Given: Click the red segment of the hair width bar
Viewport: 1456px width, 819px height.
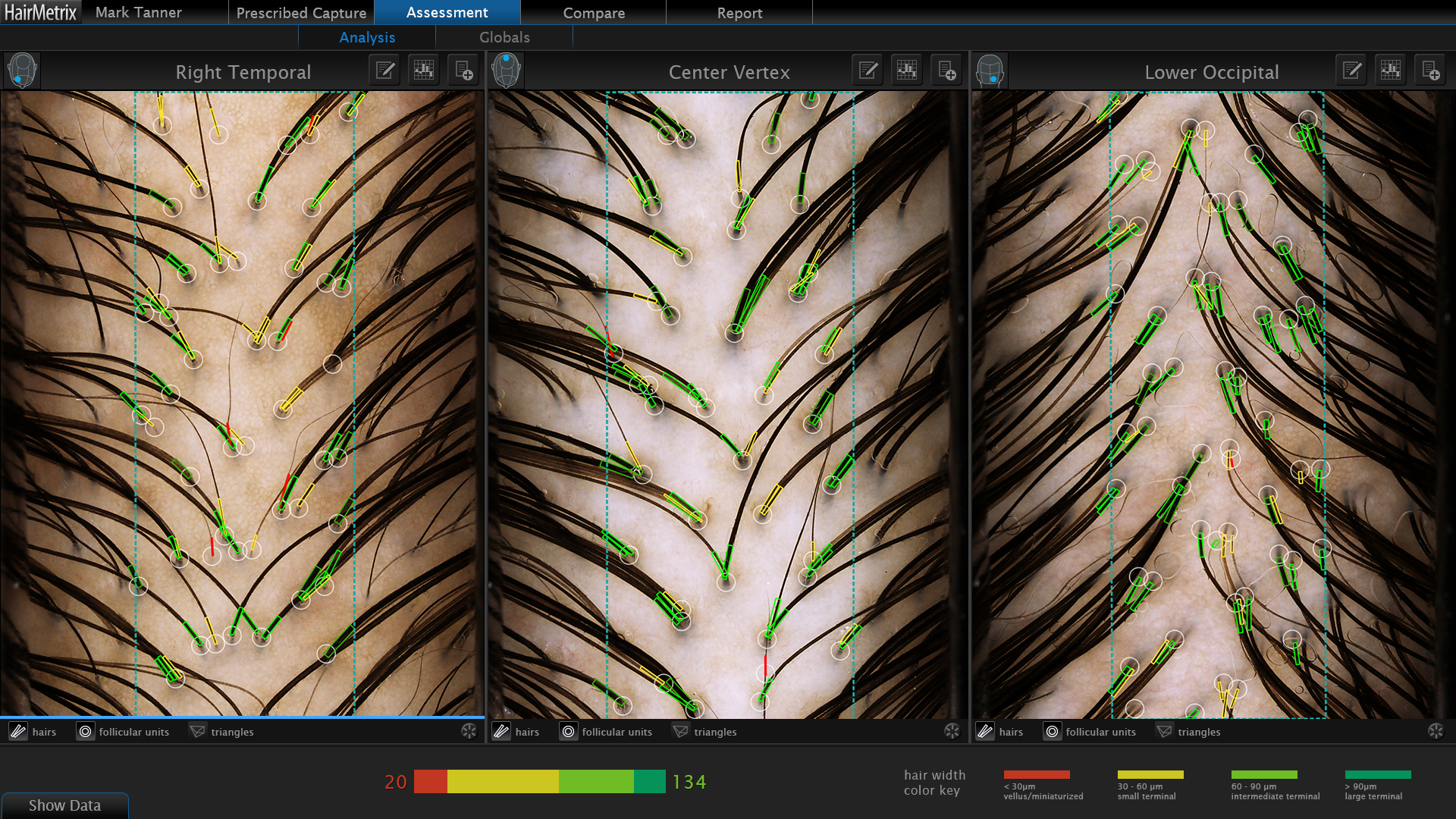Looking at the screenshot, I should click(x=430, y=781).
